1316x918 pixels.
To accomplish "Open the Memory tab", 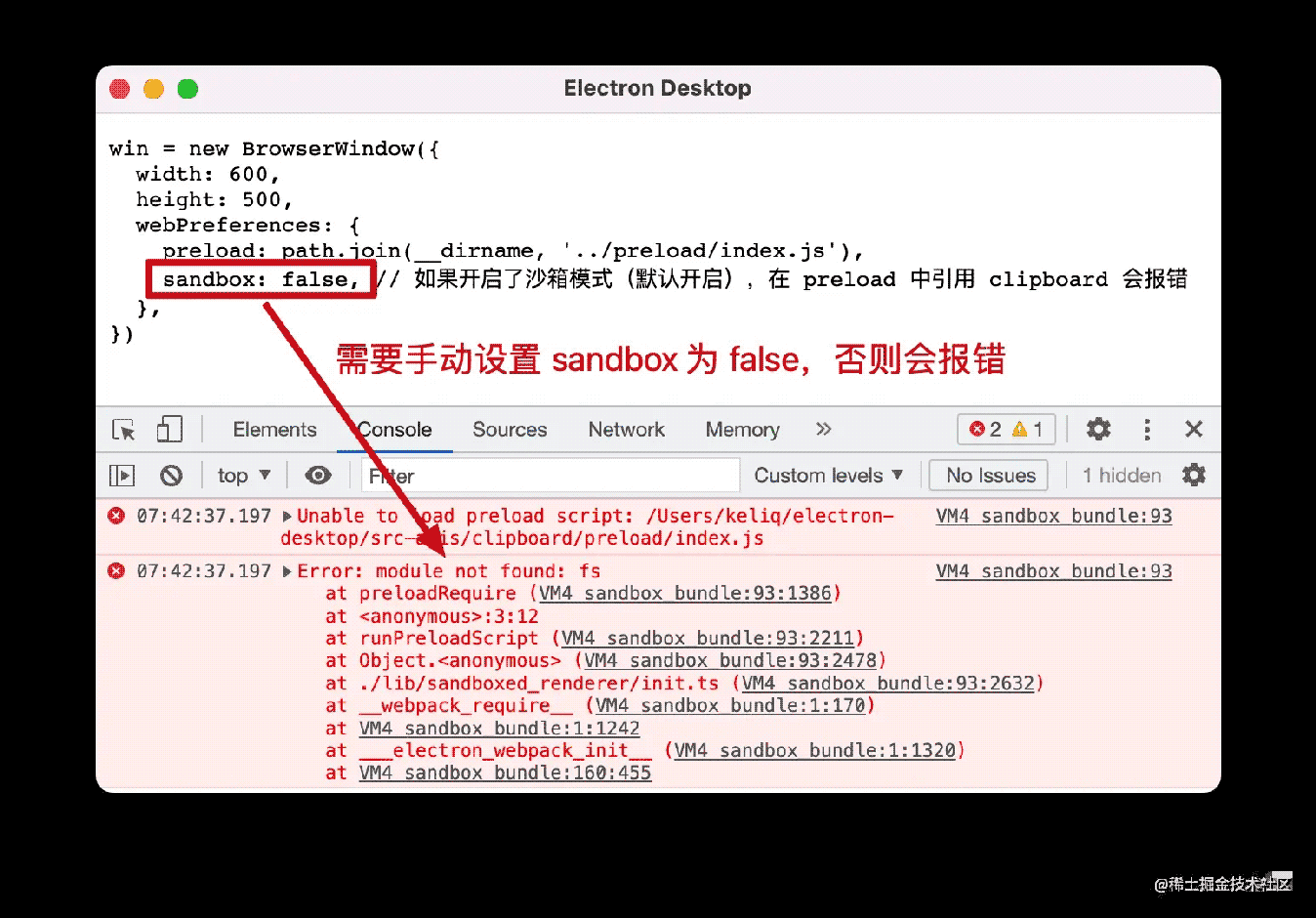I will point(742,430).
